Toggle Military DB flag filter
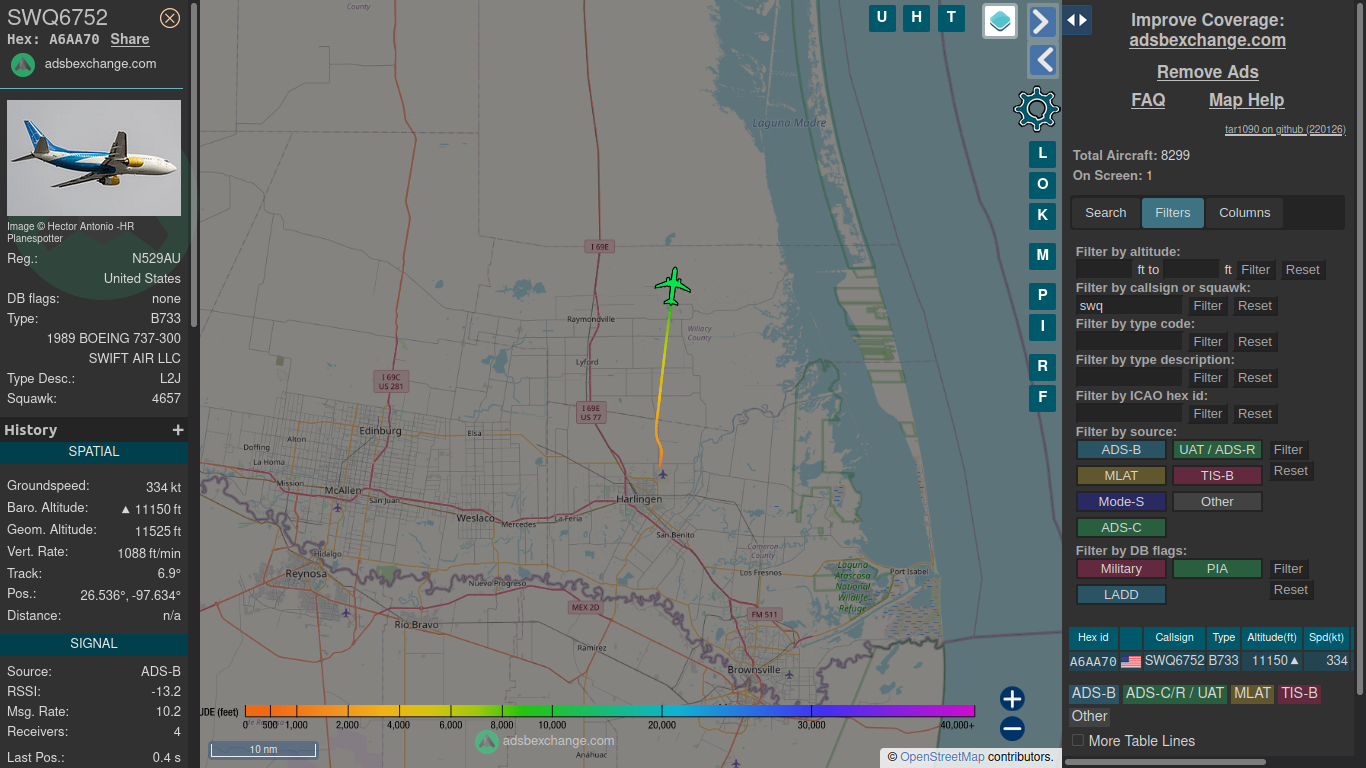 point(1121,569)
